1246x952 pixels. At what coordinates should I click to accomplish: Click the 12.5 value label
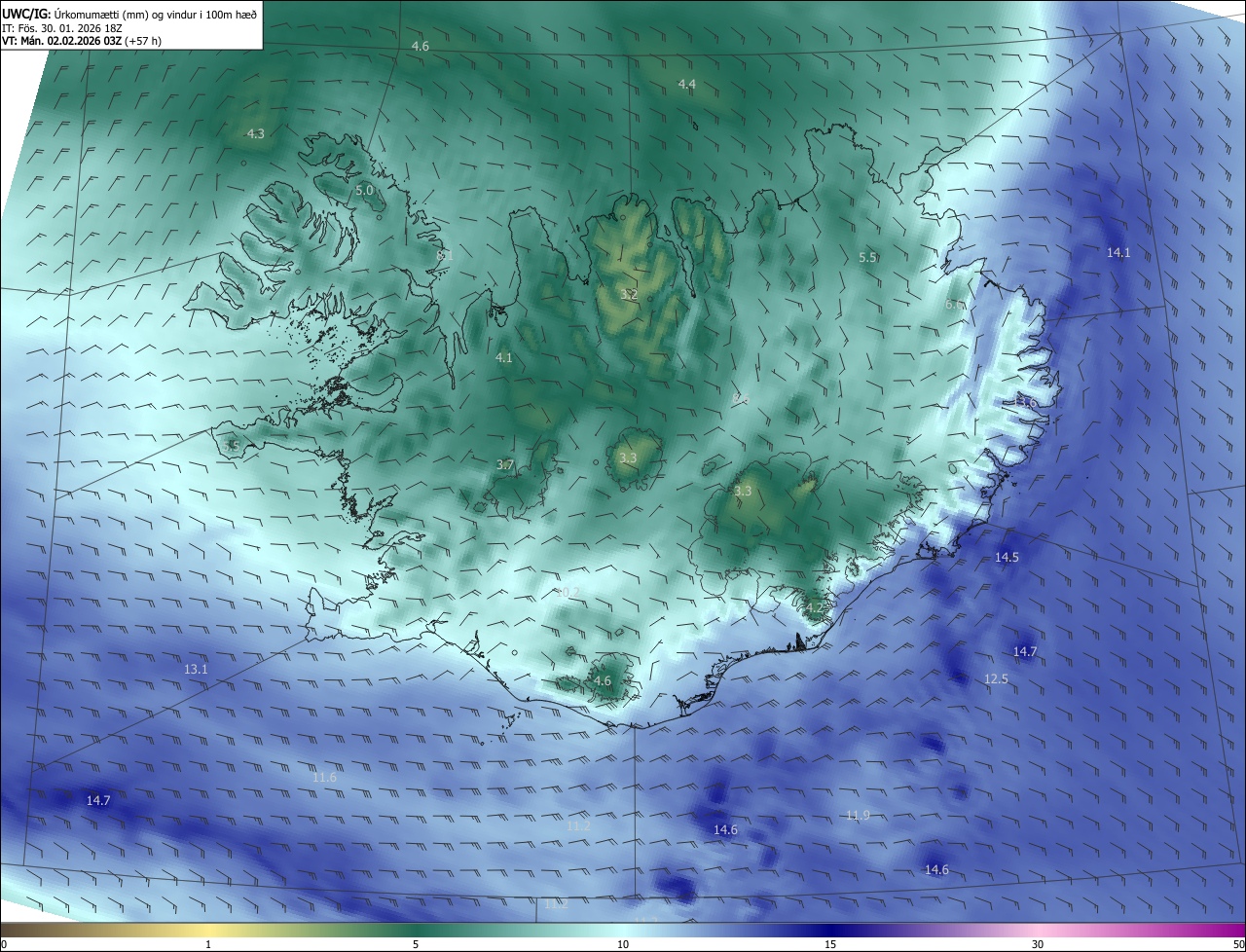pyautogui.click(x=996, y=679)
